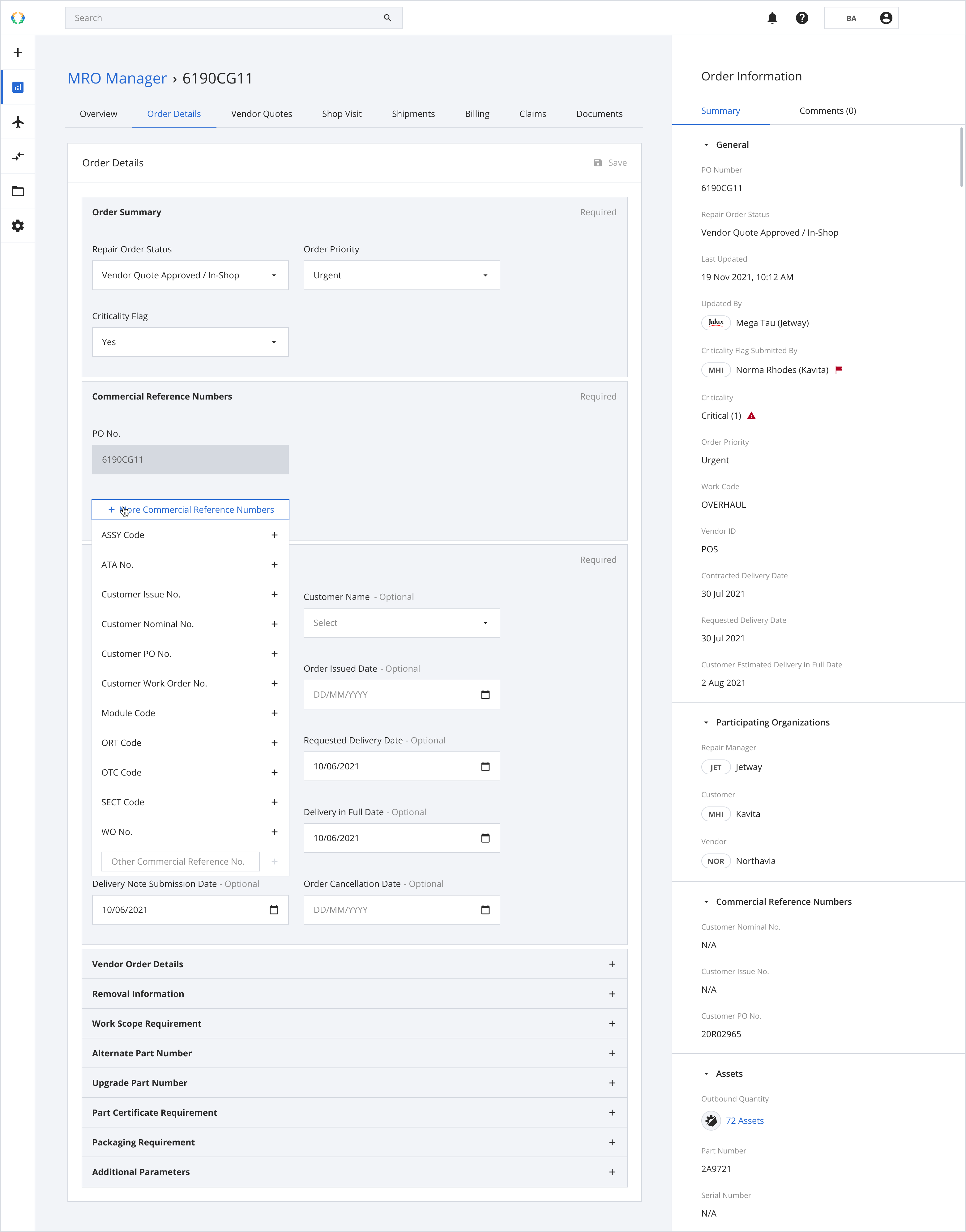This screenshot has width=966, height=1232.
Task: Add ASSY Code with its plus icon
Action: tap(274, 535)
